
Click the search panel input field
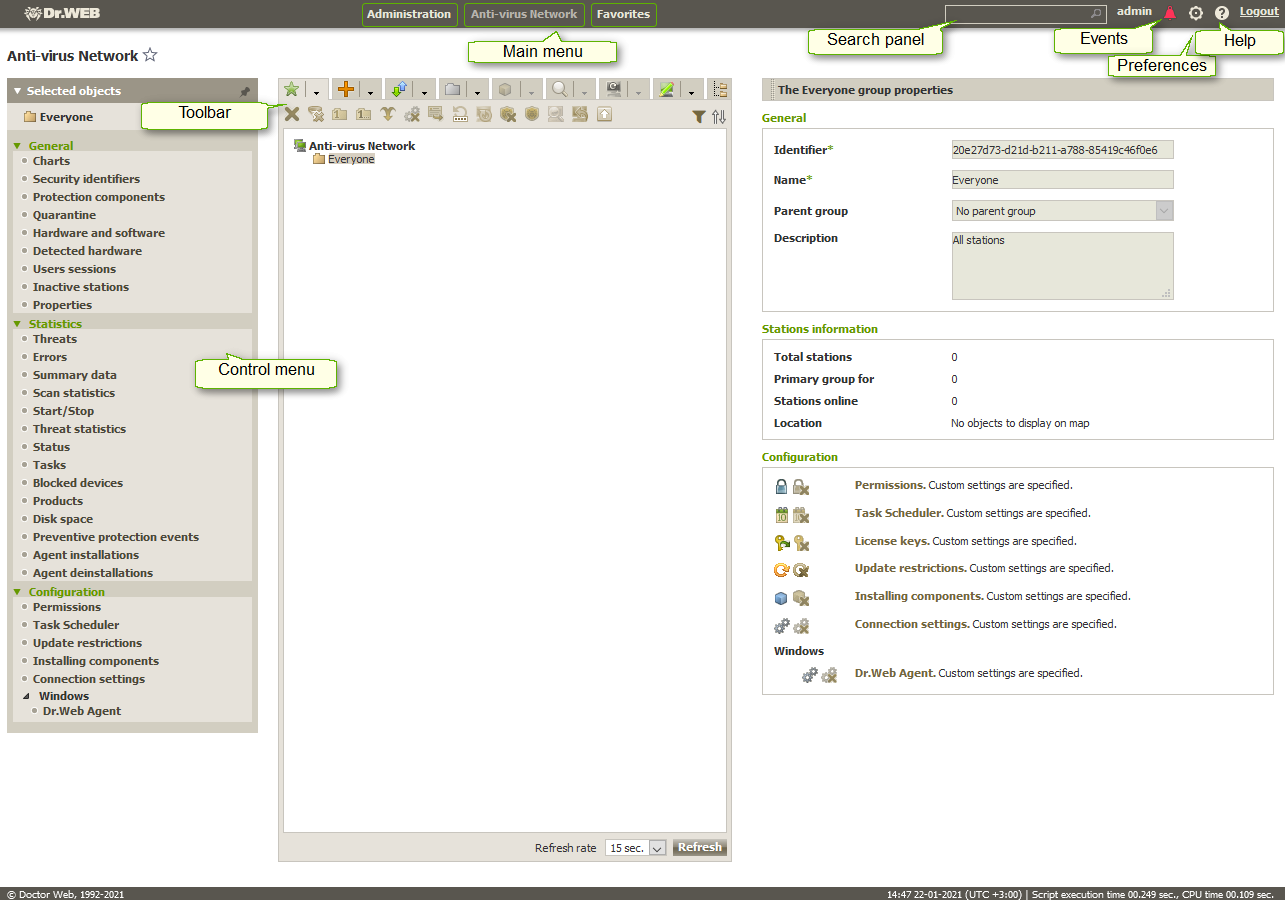click(x=1025, y=14)
